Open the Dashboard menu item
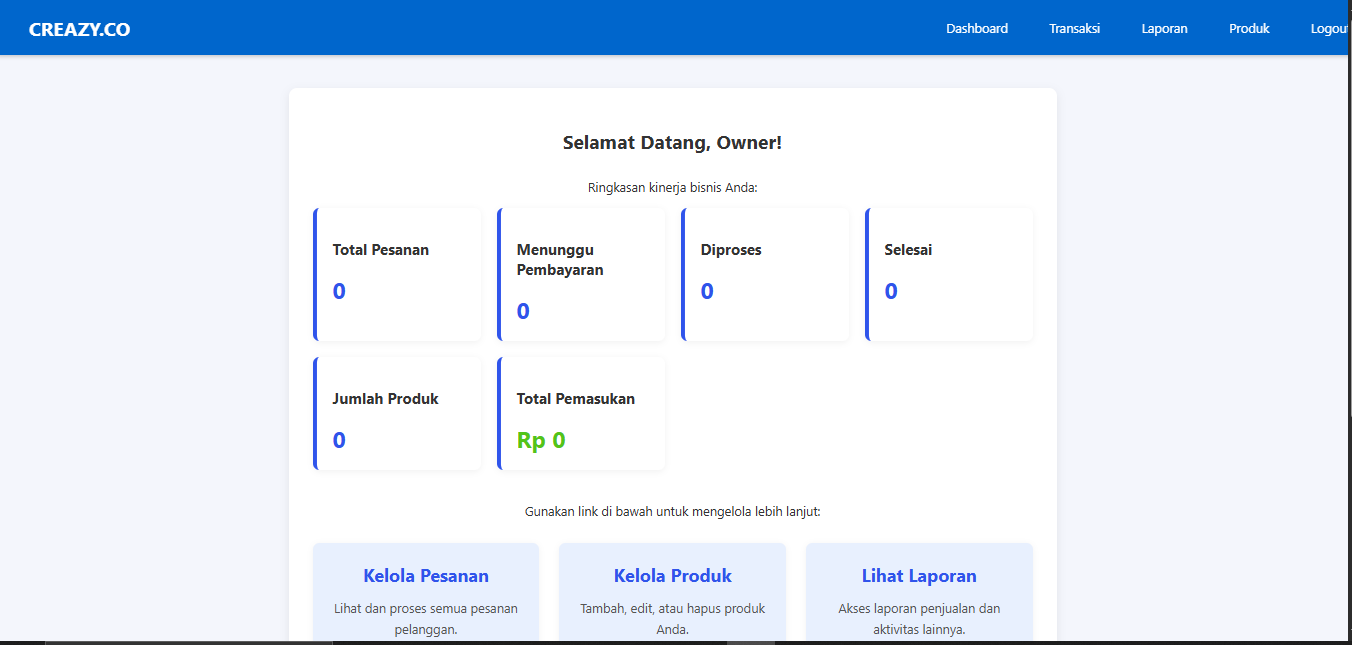The height and width of the screenshot is (645, 1352). click(x=976, y=28)
